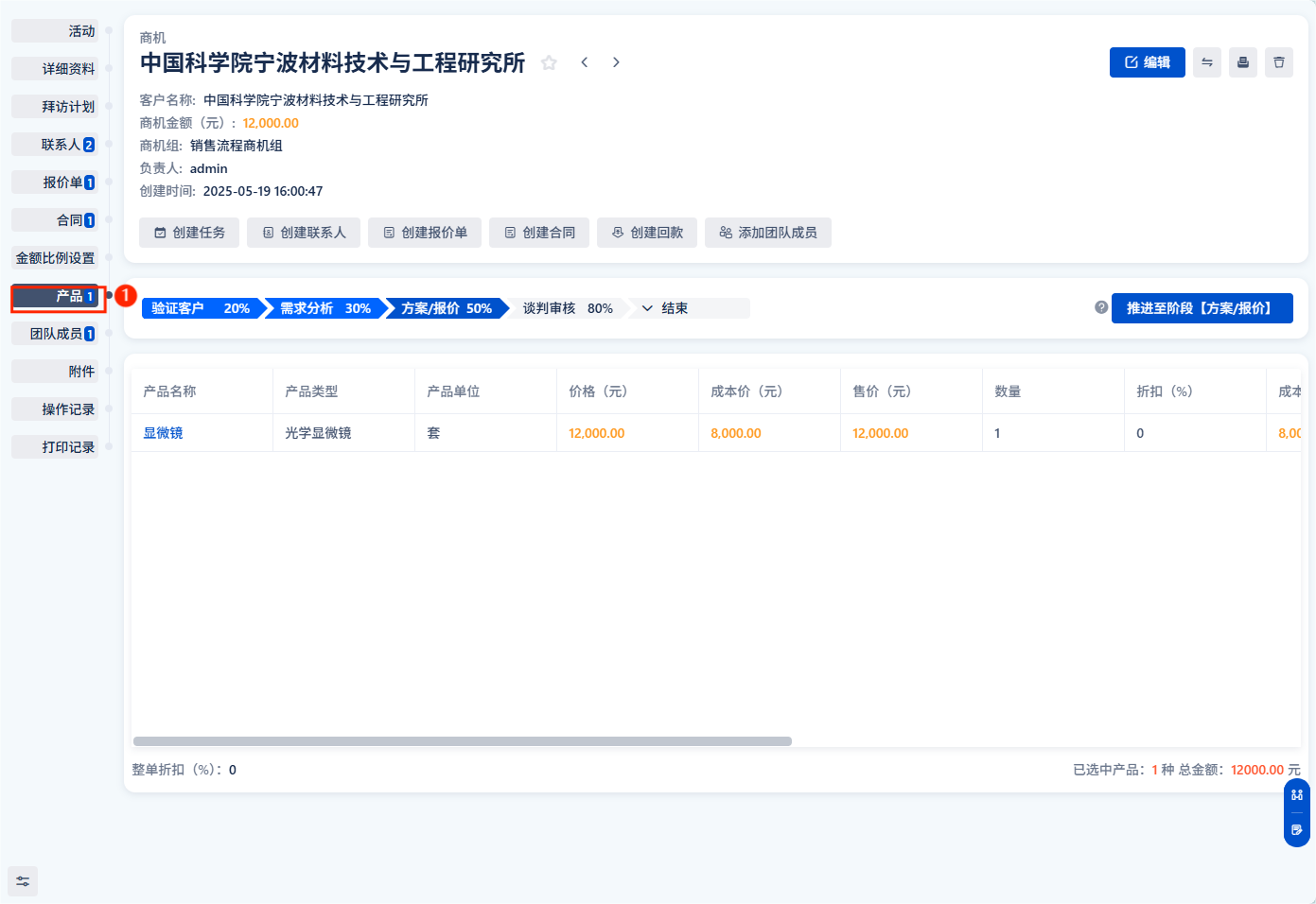1316x904 pixels.
Task: Open the 团队成员 sidebar tab
Action: click(x=55, y=334)
